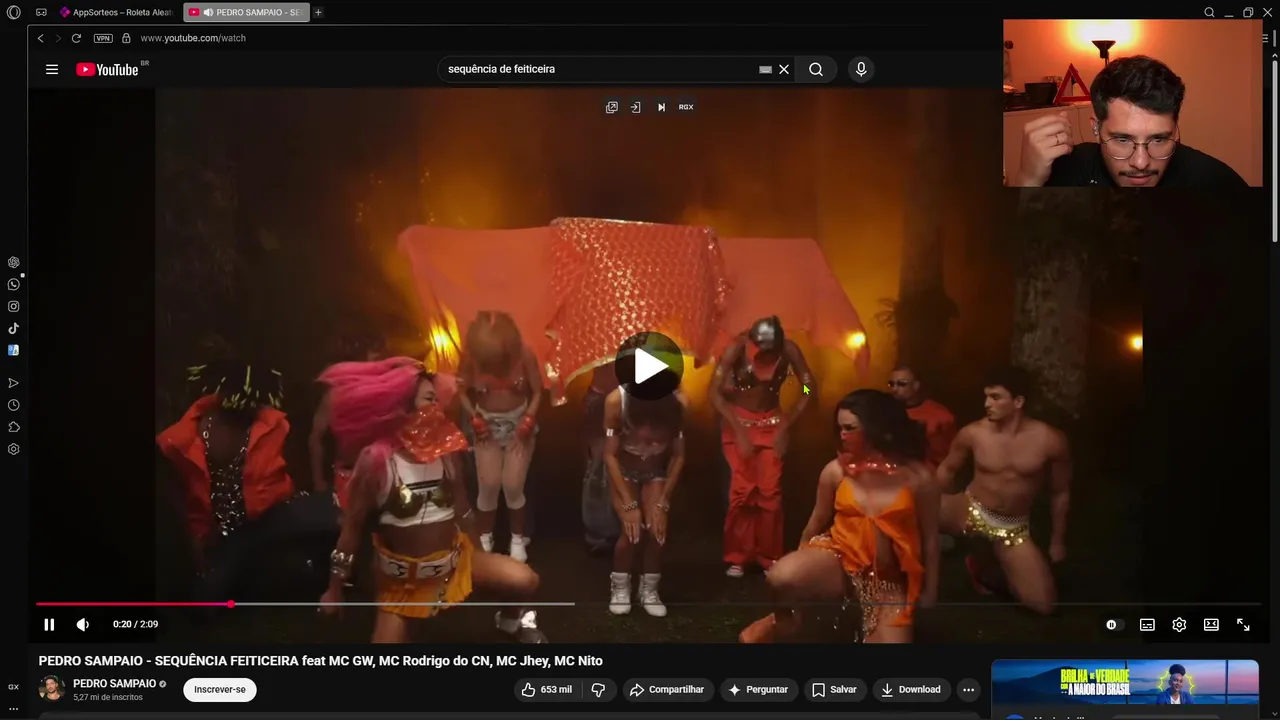Open the site security padlock info

coord(126,38)
